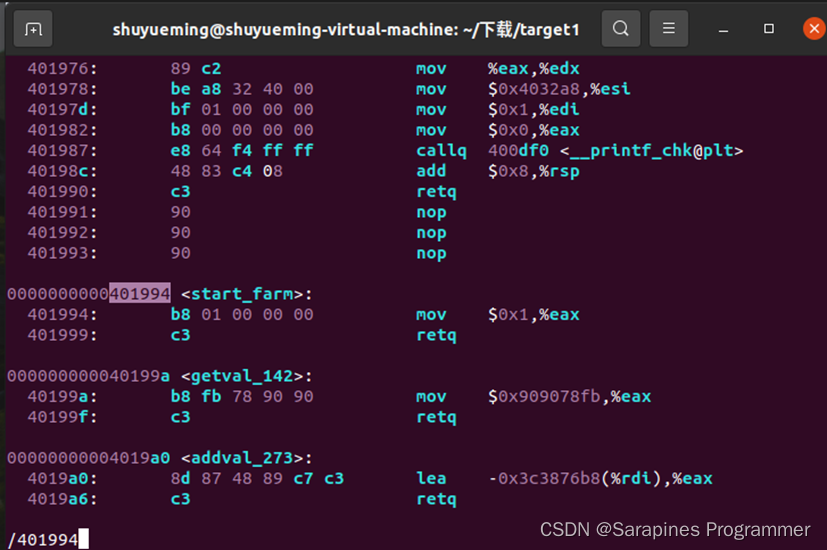The width and height of the screenshot is (827, 550).
Task: Click address 401990:
Action: [63, 191]
